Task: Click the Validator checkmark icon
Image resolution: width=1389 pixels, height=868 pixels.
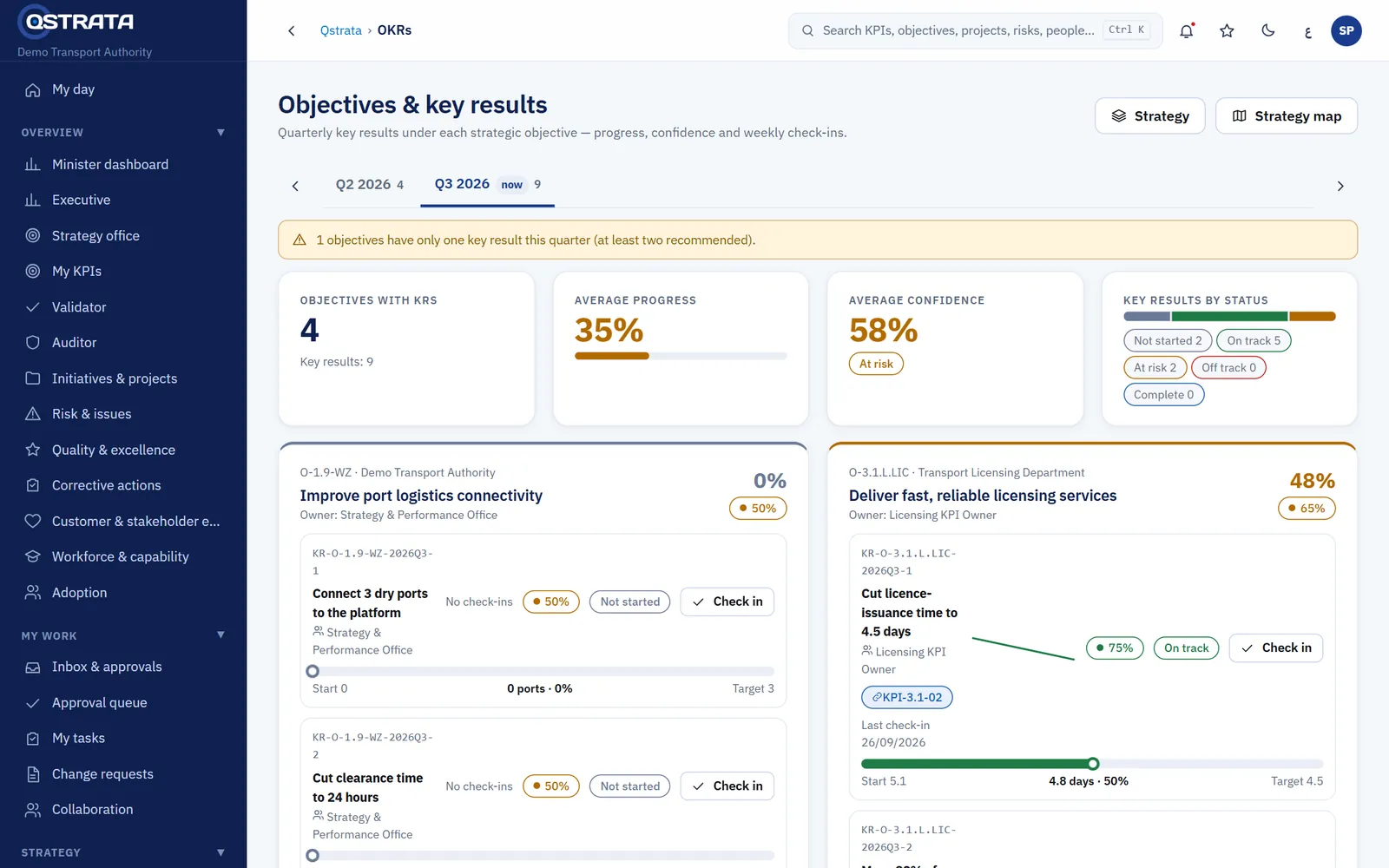Action: coord(33,306)
